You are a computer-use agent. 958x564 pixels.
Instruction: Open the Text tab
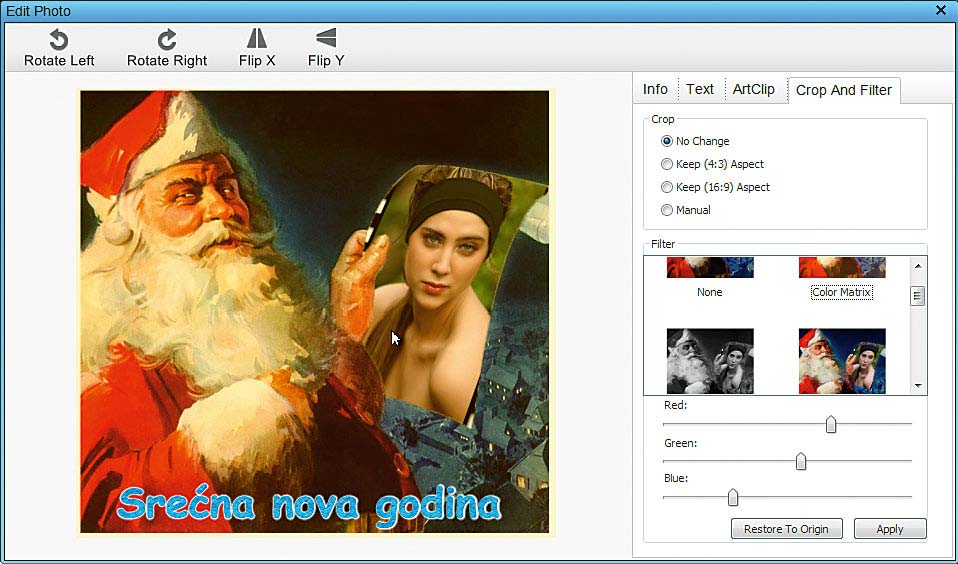click(x=700, y=89)
